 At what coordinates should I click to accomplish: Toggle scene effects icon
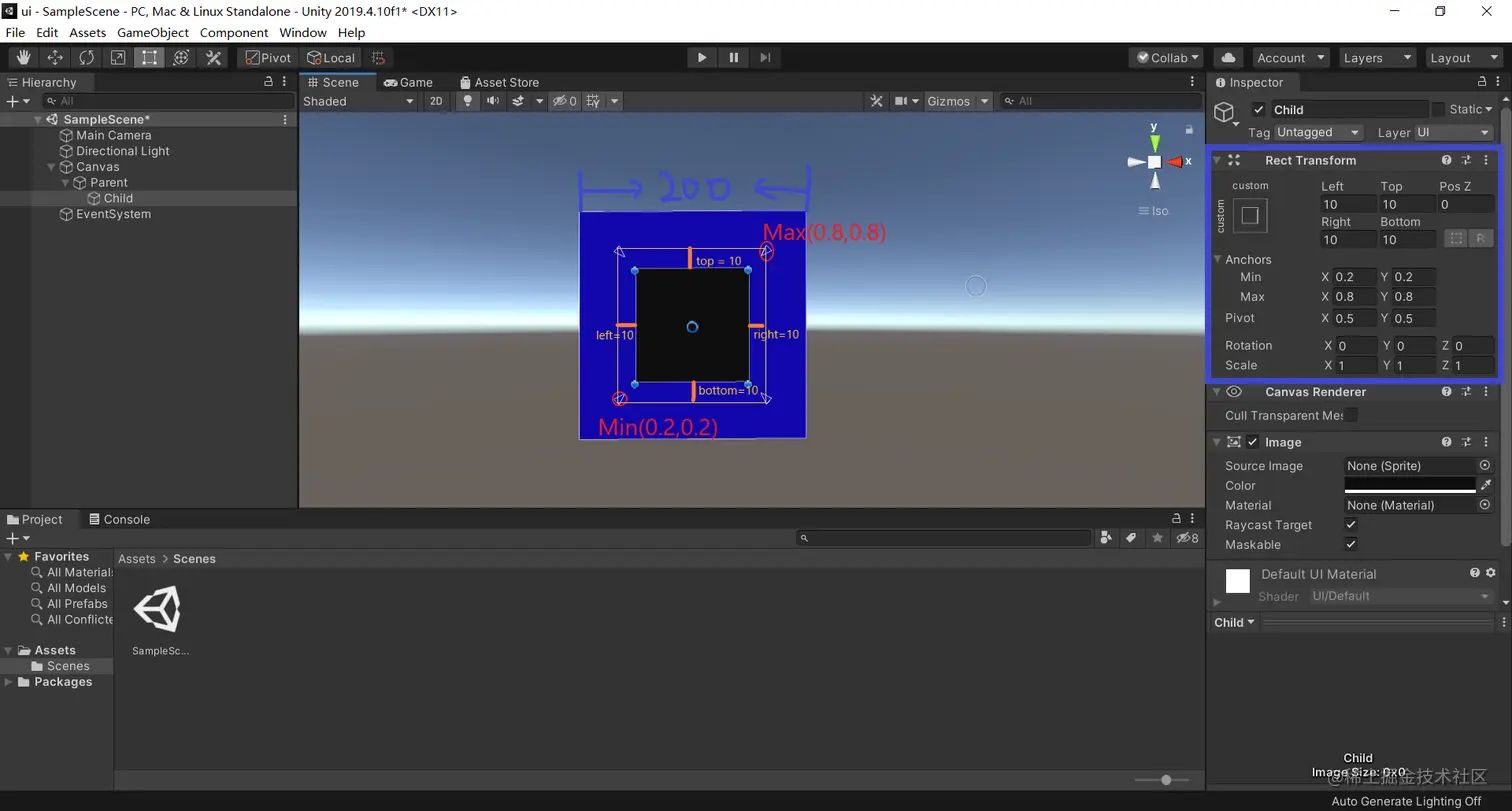tap(518, 101)
